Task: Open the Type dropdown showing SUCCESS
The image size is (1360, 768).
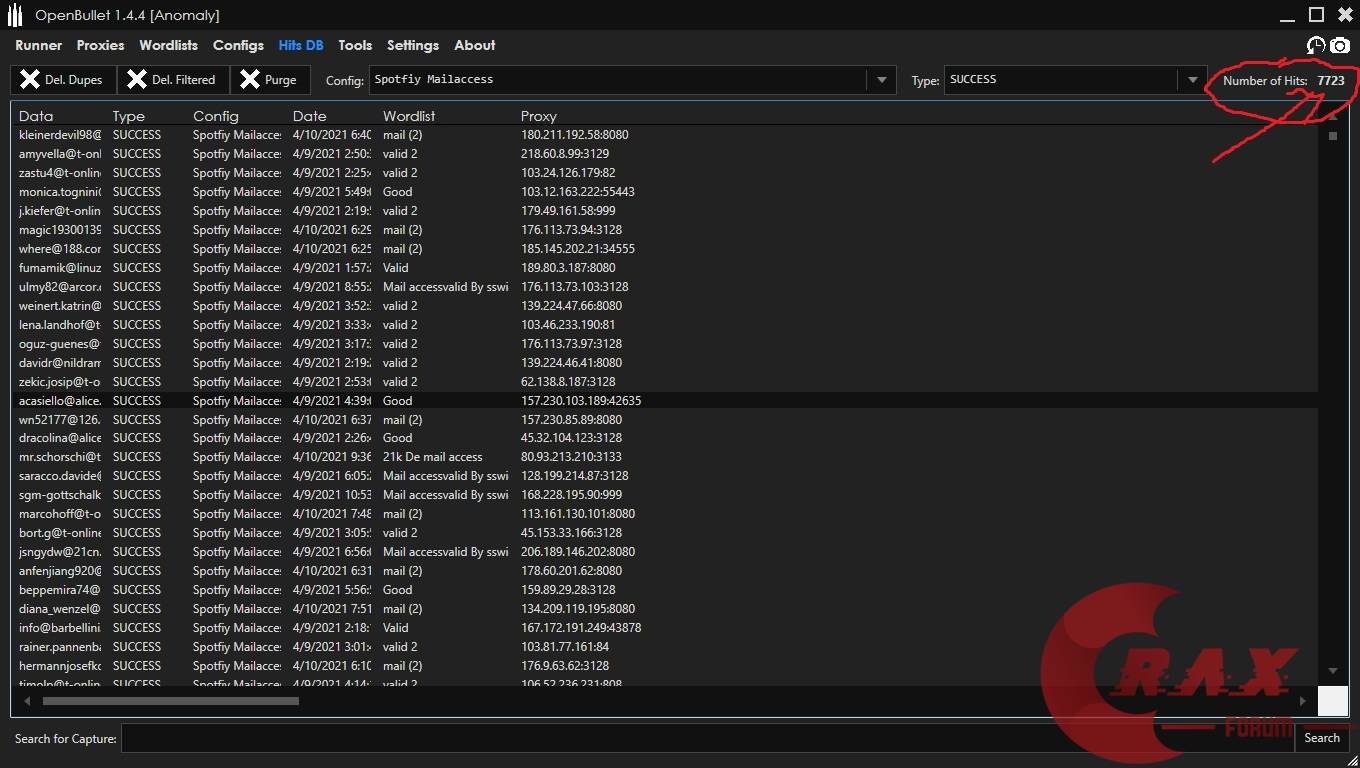Action: tap(1191, 80)
